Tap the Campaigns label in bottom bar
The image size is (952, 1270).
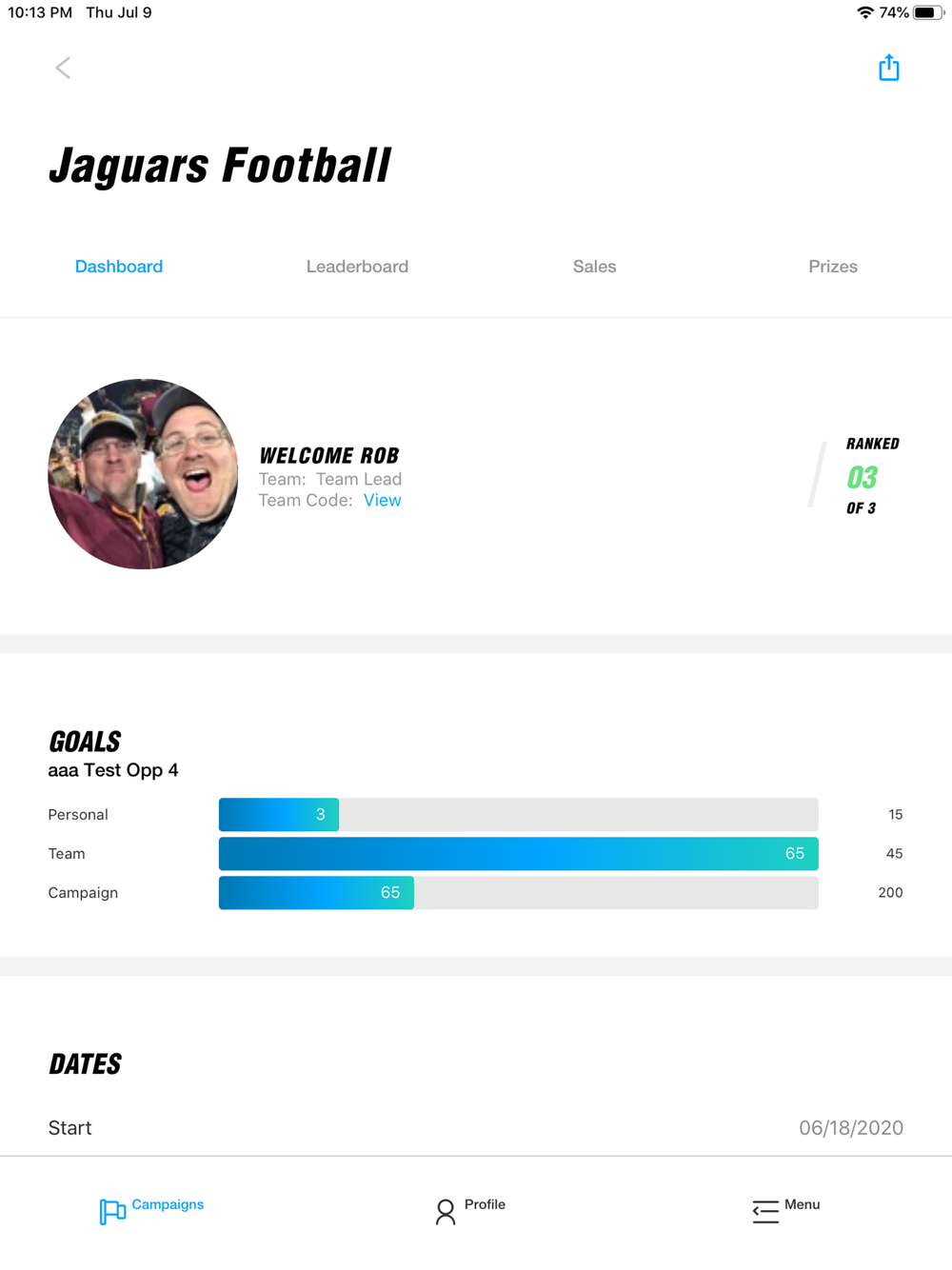(x=168, y=1204)
